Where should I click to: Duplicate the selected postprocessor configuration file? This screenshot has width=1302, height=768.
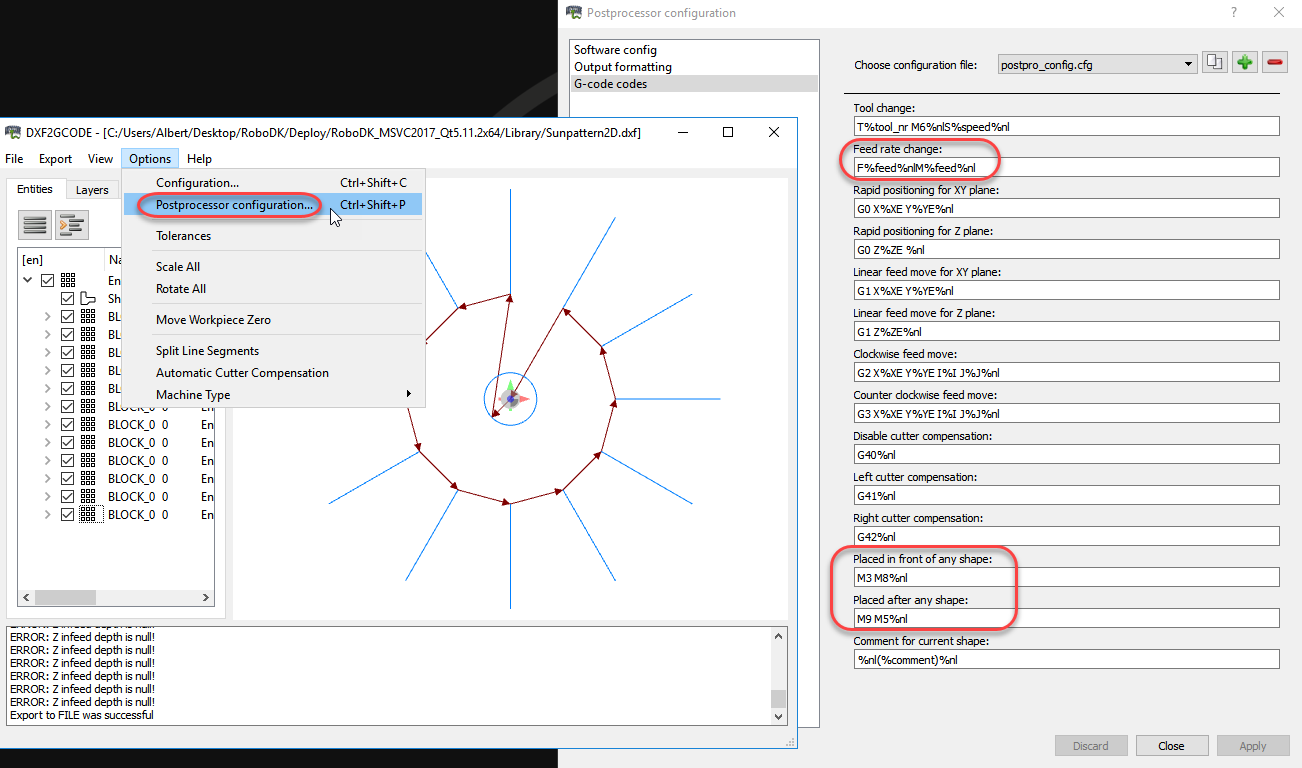coord(1214,63)
